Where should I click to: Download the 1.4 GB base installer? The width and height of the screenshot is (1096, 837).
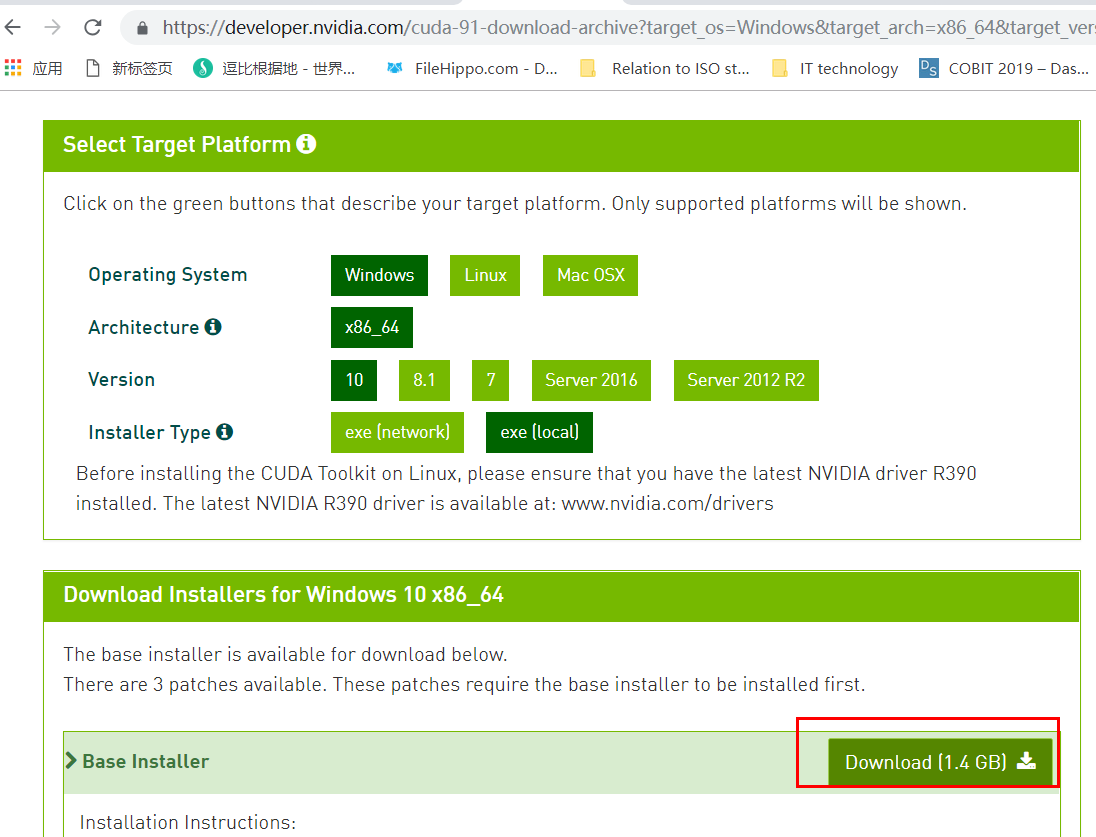(x=940, y=762)
